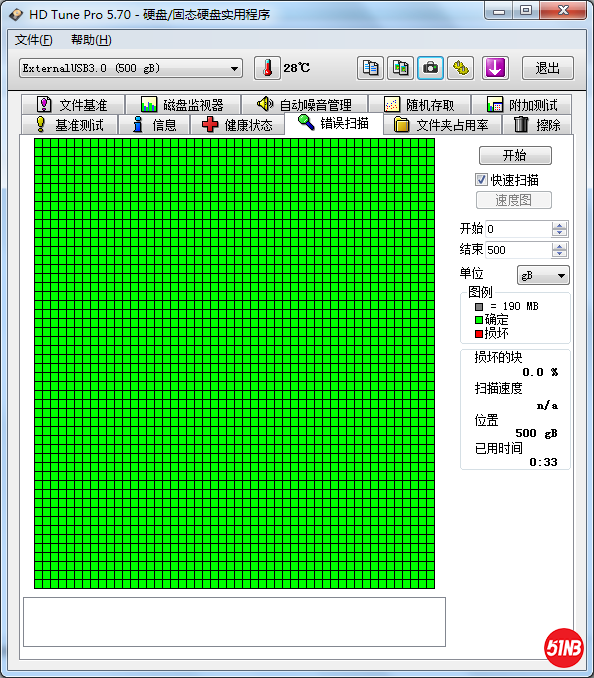This screenshot has height=678, width=594.
Task: Click the thermometer temperature icon
Action: coord(267,68)
